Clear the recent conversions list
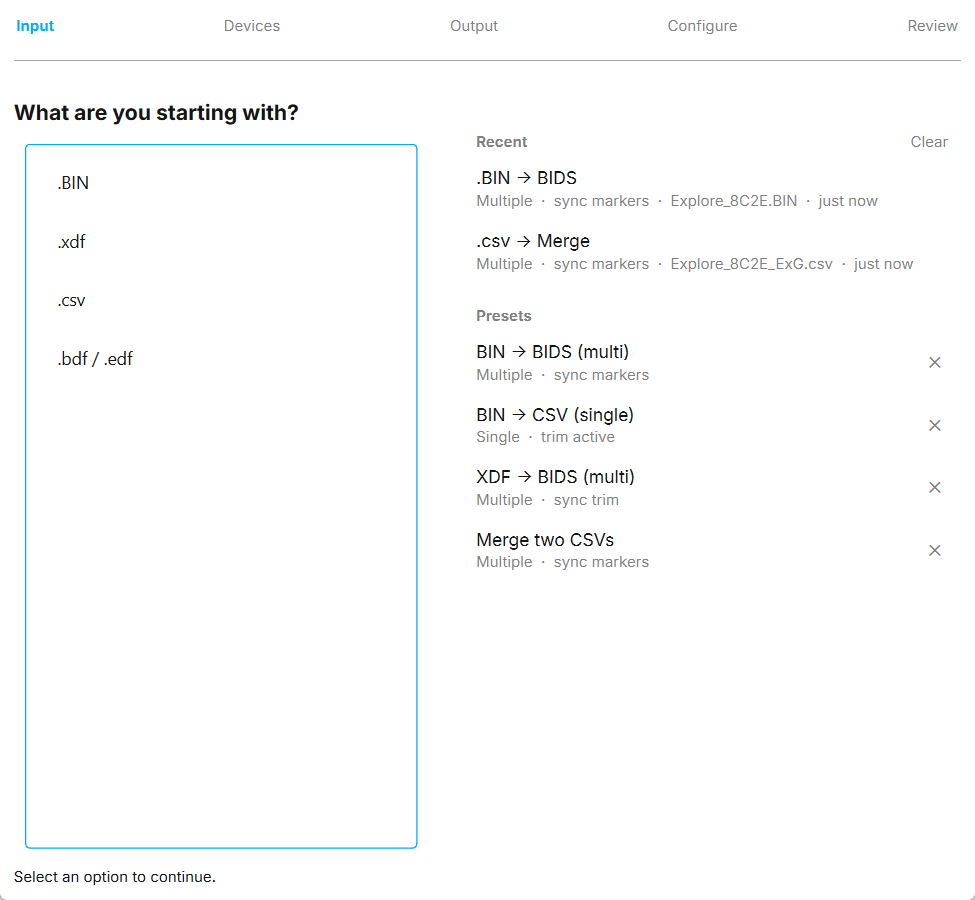 click(x=929, y=142)
